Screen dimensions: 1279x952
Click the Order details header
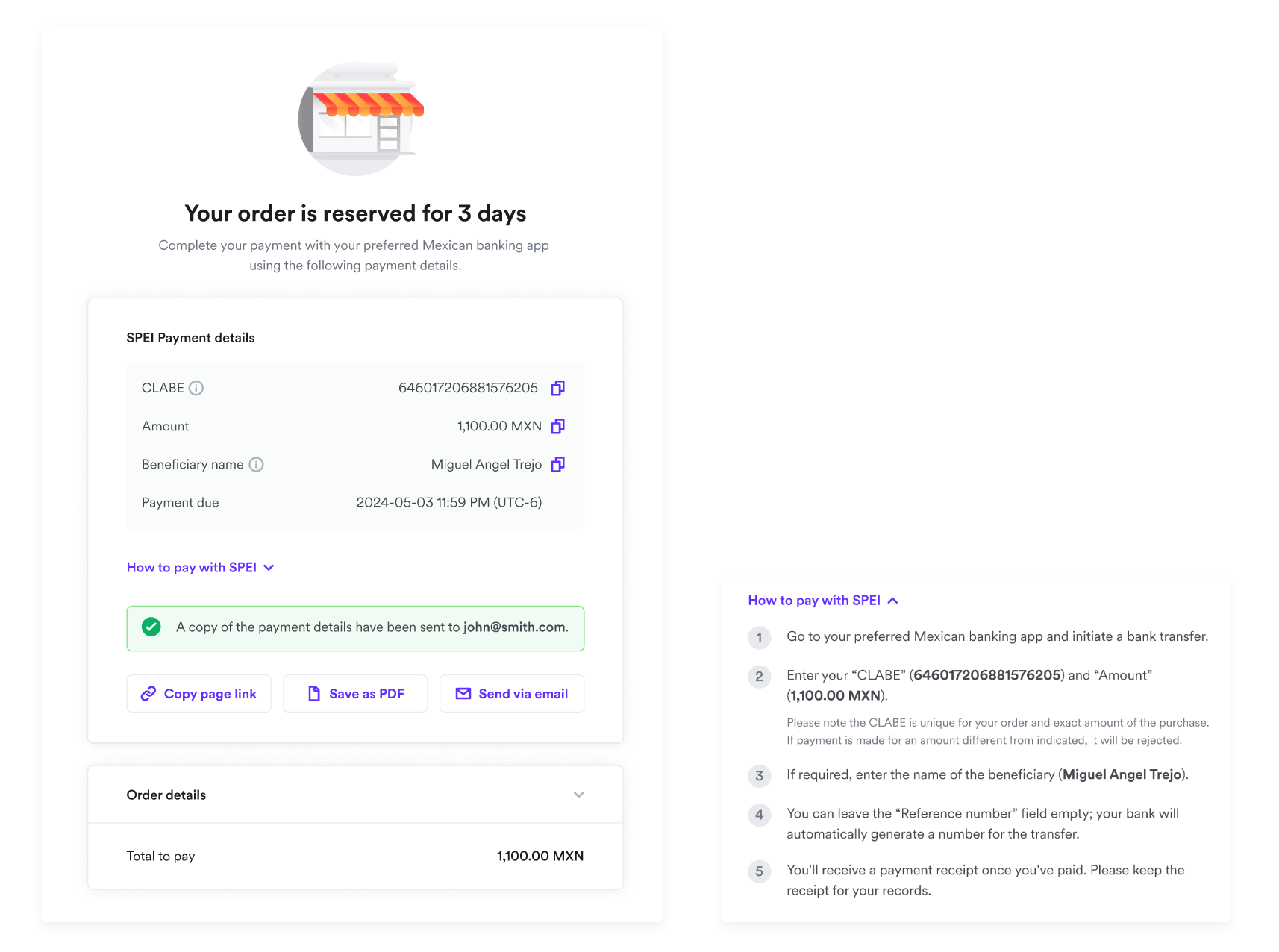(166, 795)
